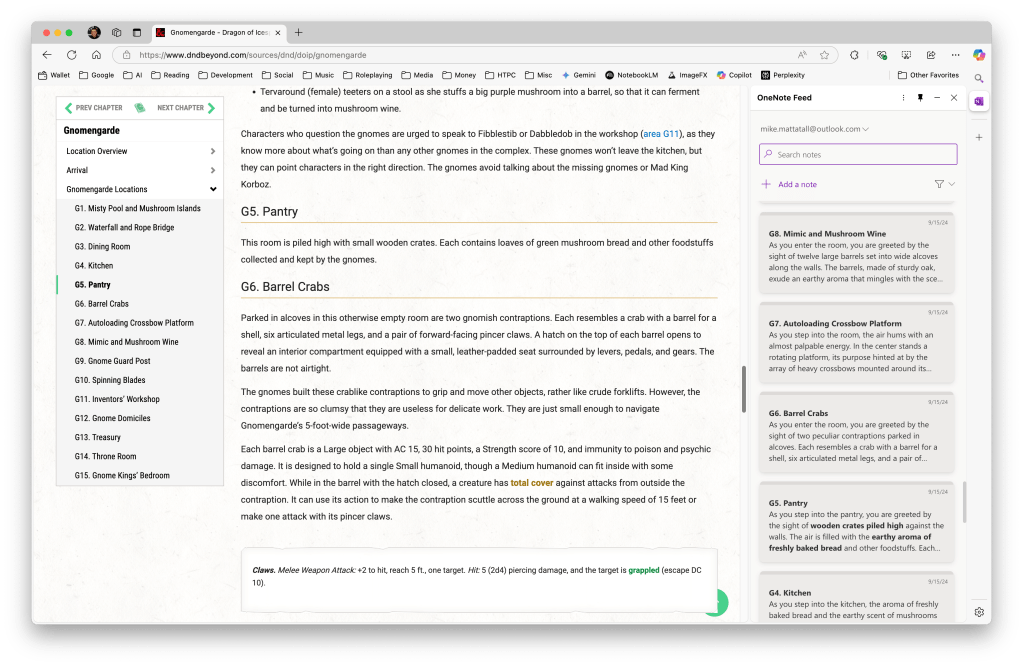Click Add a note button
This screenshot has height=666, width=1023.
coord(790,184)
